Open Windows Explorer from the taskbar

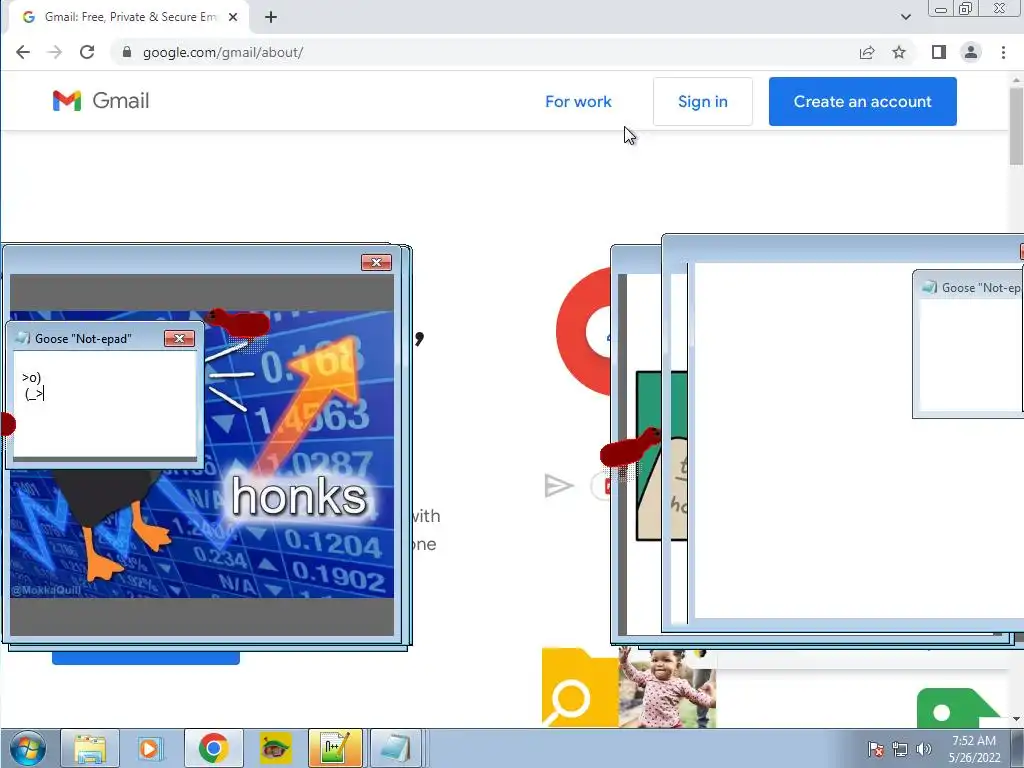pos(90,748)
